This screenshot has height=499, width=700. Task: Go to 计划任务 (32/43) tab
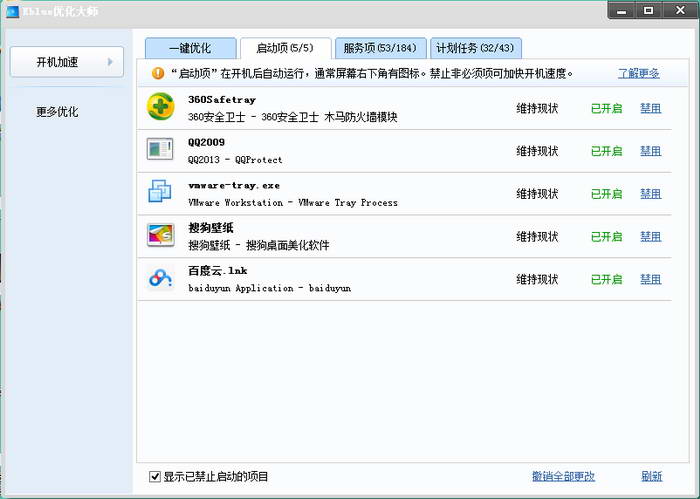point(475,48)
